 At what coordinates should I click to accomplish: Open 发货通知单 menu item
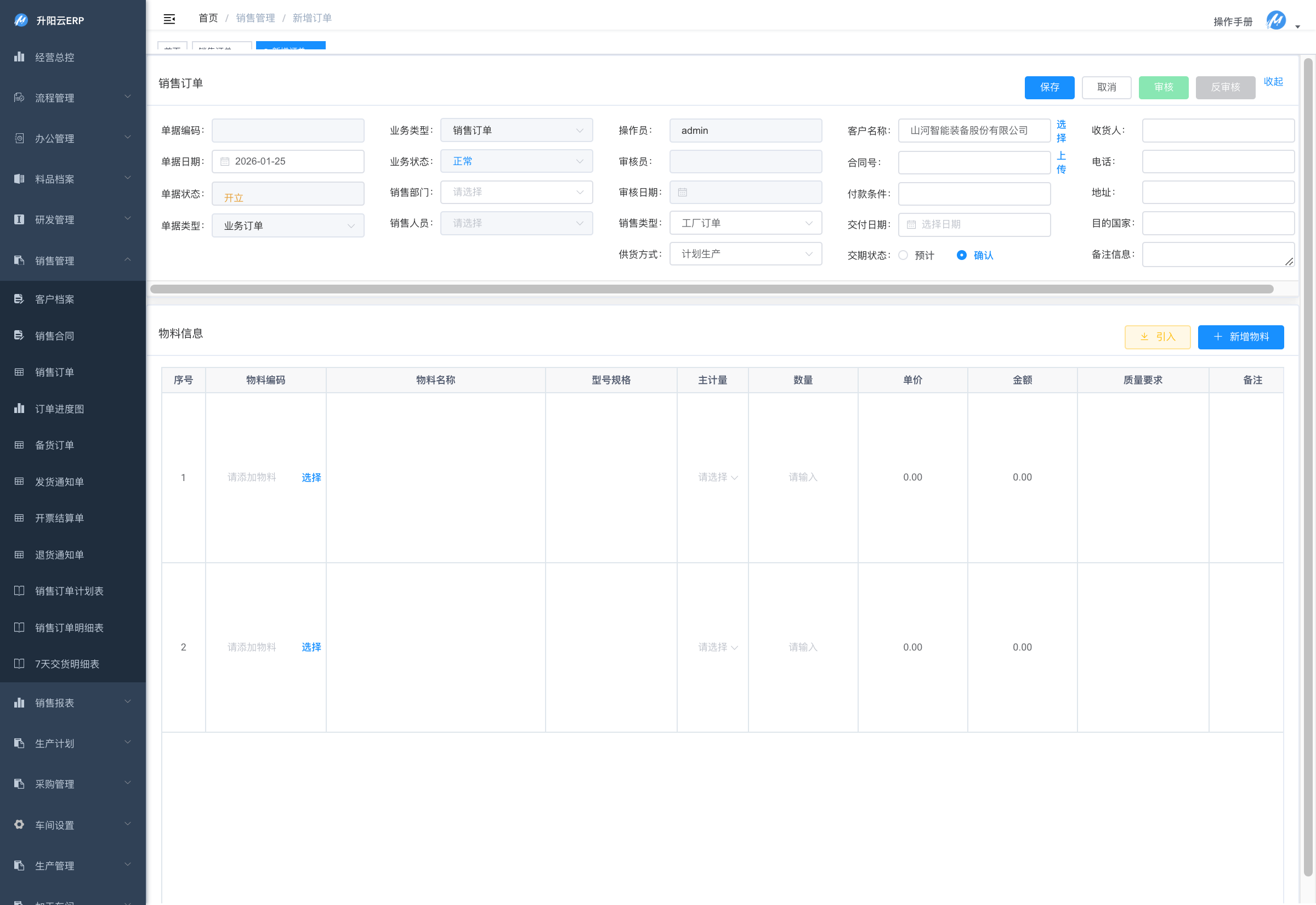[x=60, y=482]
